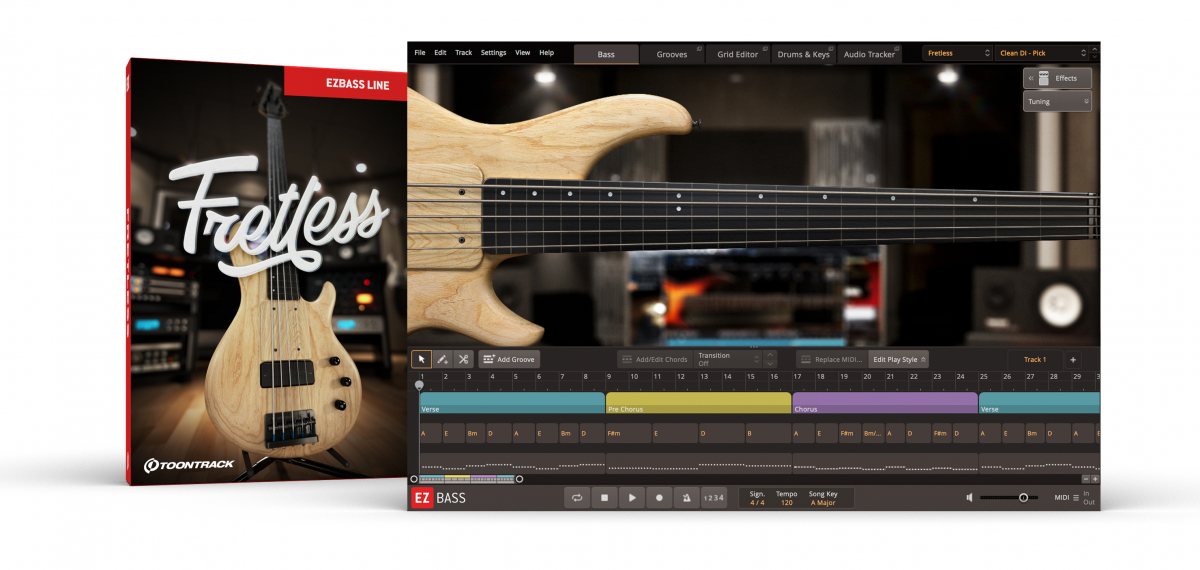Select the yellow Pre Chorus song block

(698, 403)
